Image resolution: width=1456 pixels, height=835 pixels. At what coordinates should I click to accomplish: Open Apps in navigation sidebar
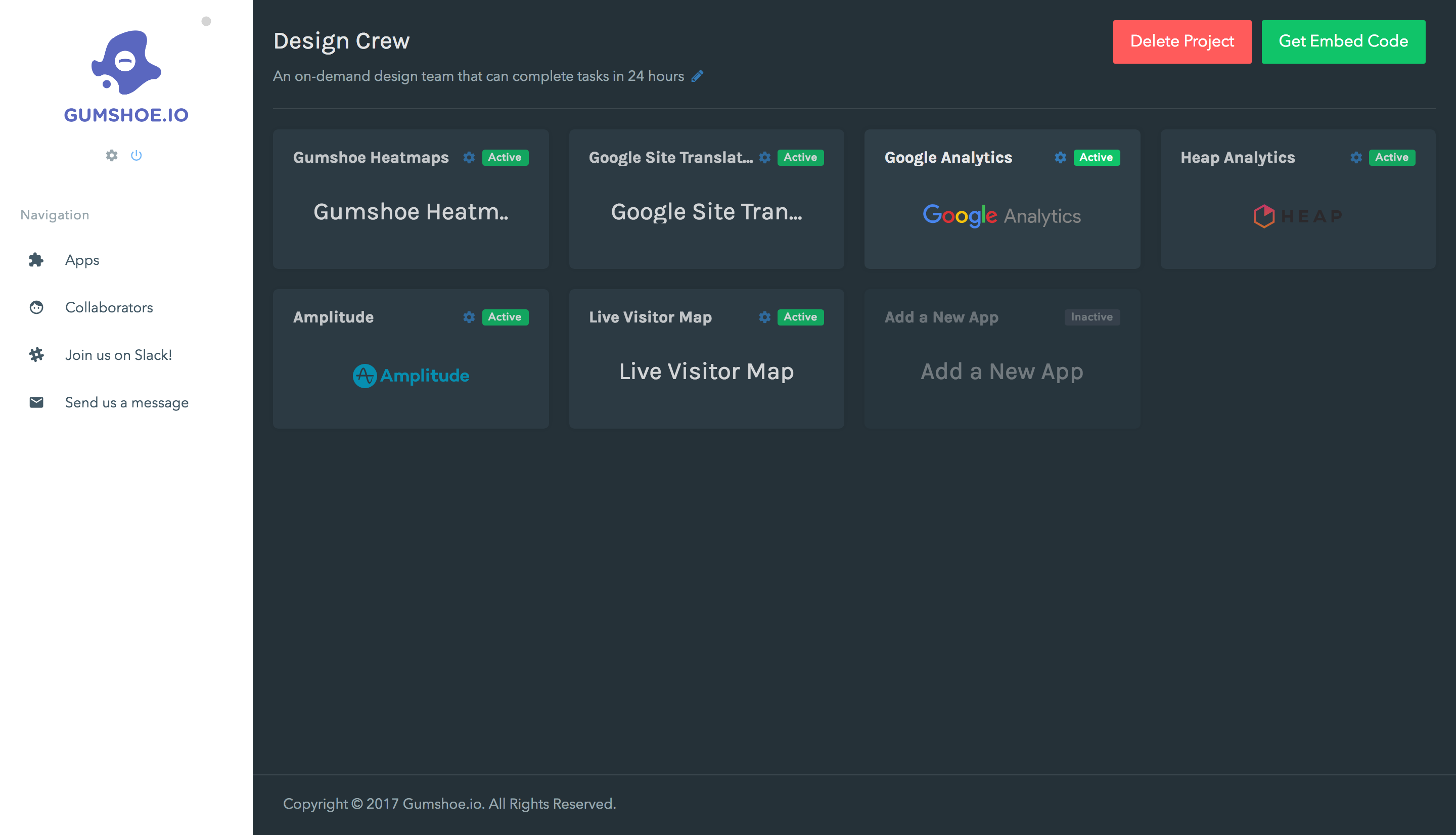(82, 260)
